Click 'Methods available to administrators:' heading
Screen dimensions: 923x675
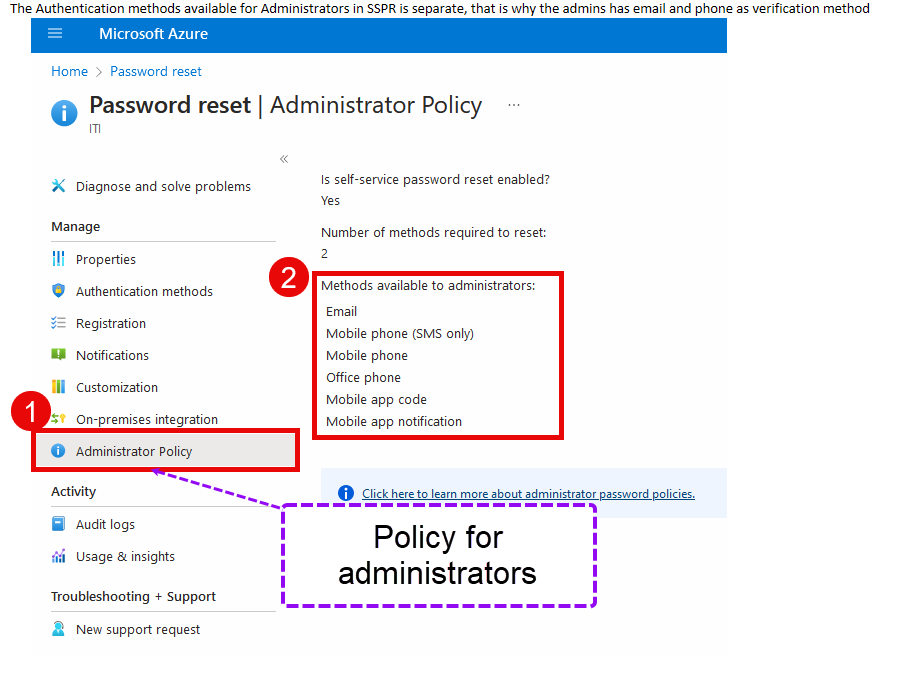click(x=428, y=285)
